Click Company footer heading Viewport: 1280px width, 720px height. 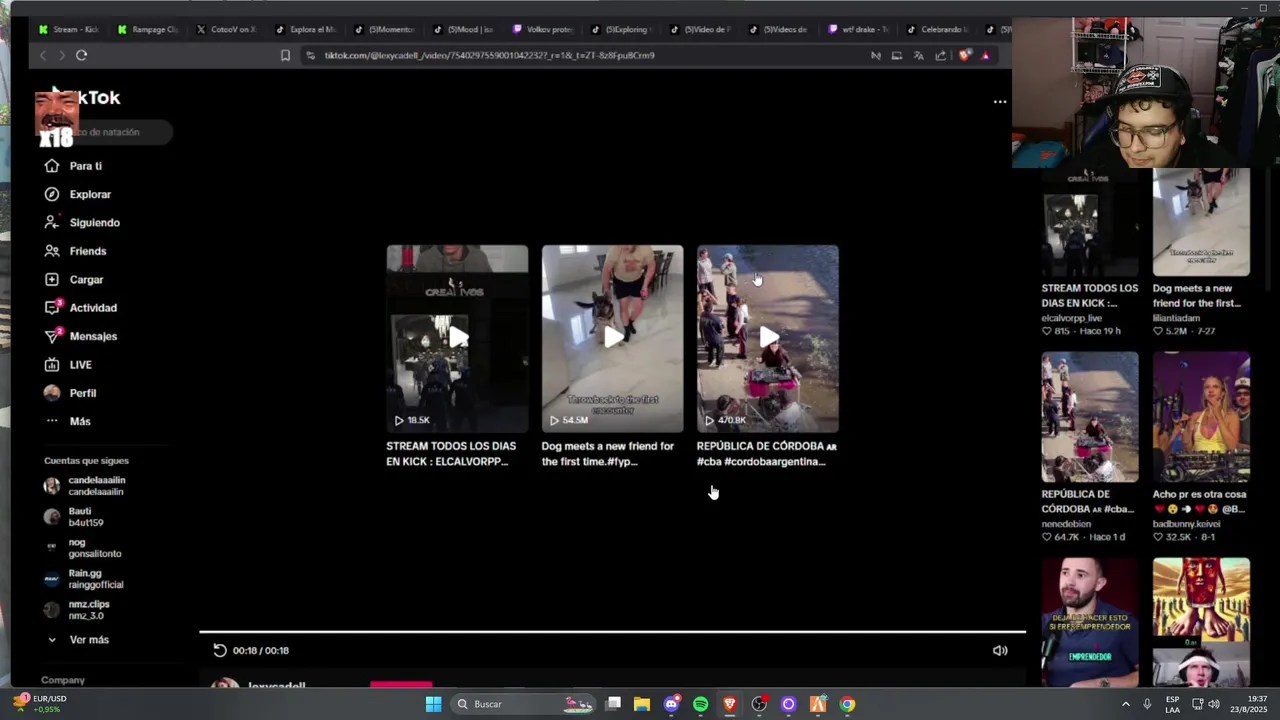[63, 680]
